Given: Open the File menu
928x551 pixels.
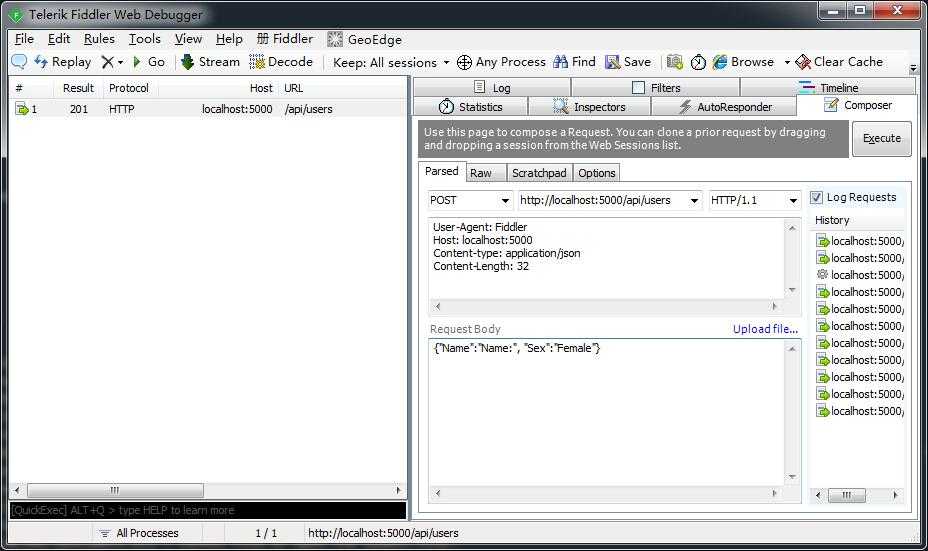Looking at the screenshot, I should tap(24, 39).
